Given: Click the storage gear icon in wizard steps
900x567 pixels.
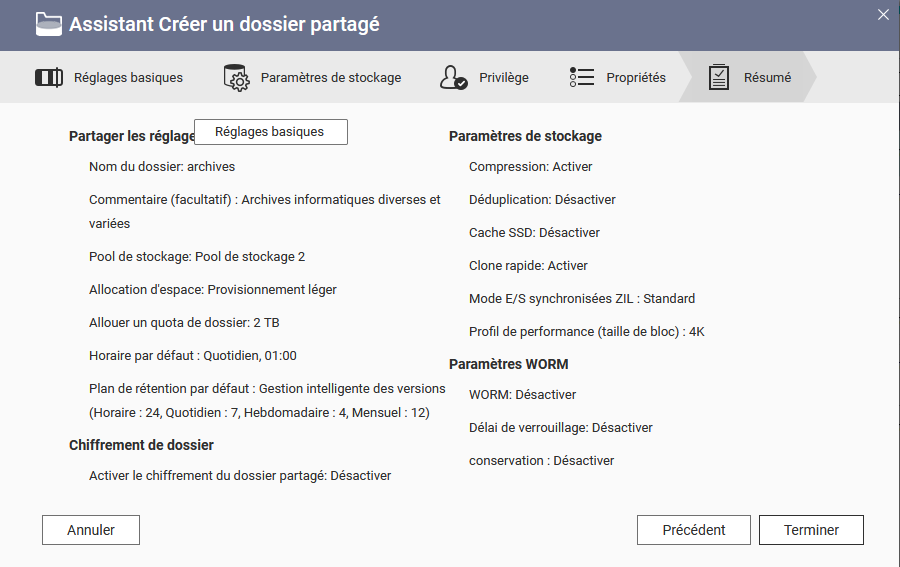Looking at the screenshot, I should click(x=236, y=77).
